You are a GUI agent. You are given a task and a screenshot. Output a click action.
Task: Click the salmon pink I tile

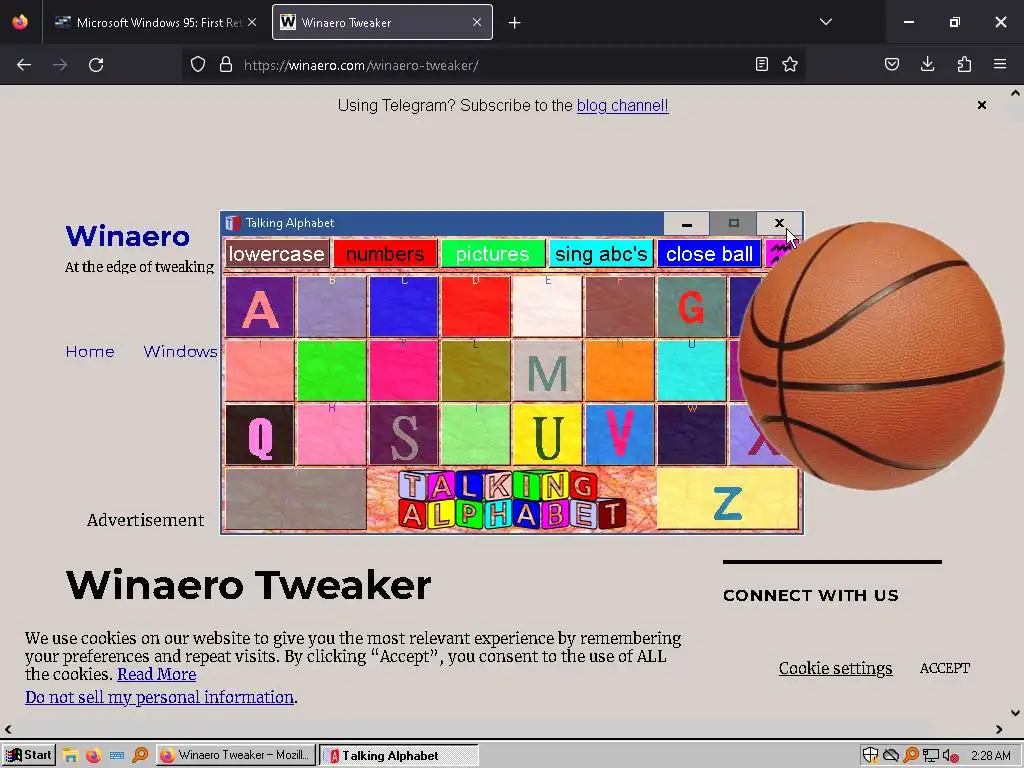[x=260, y=370]
